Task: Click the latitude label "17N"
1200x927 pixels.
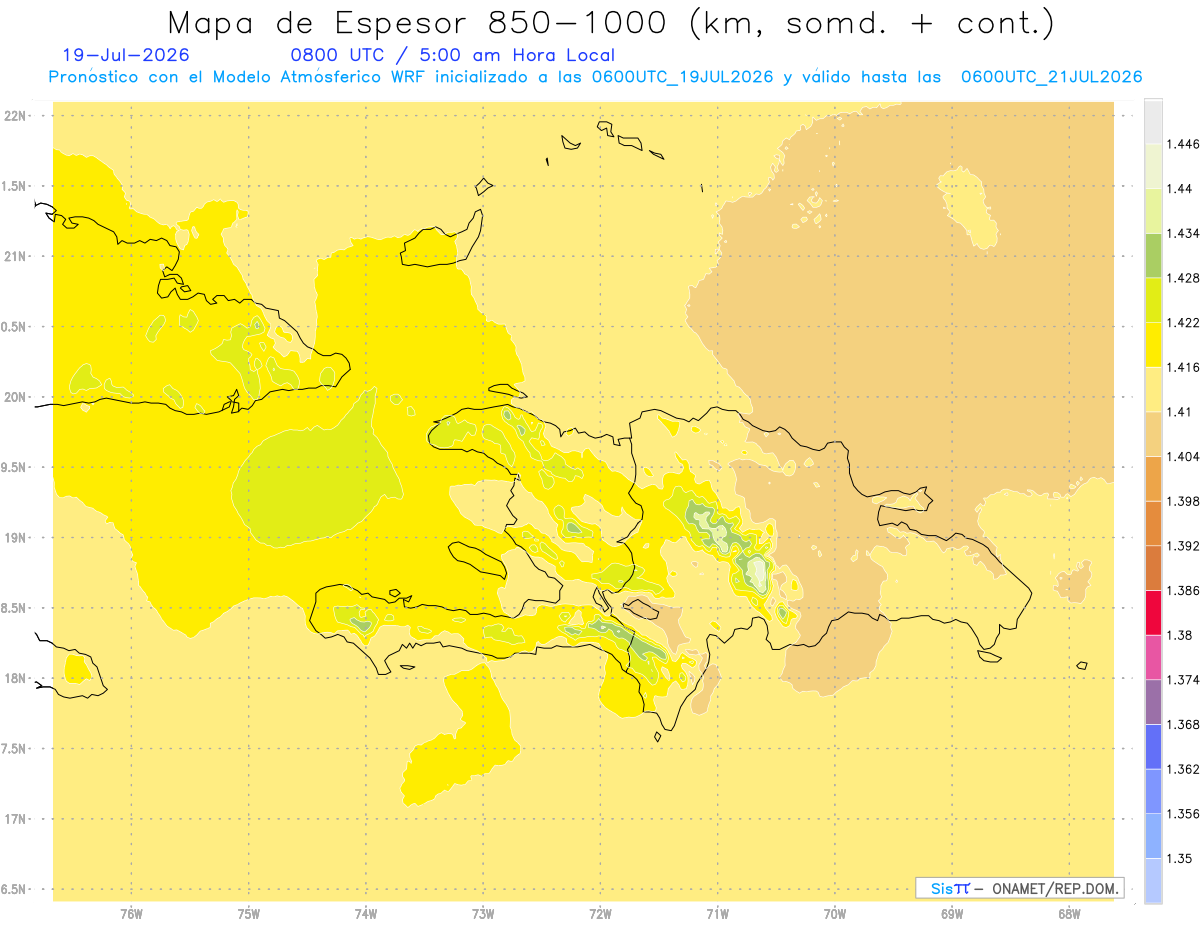Action: (15, 820)
